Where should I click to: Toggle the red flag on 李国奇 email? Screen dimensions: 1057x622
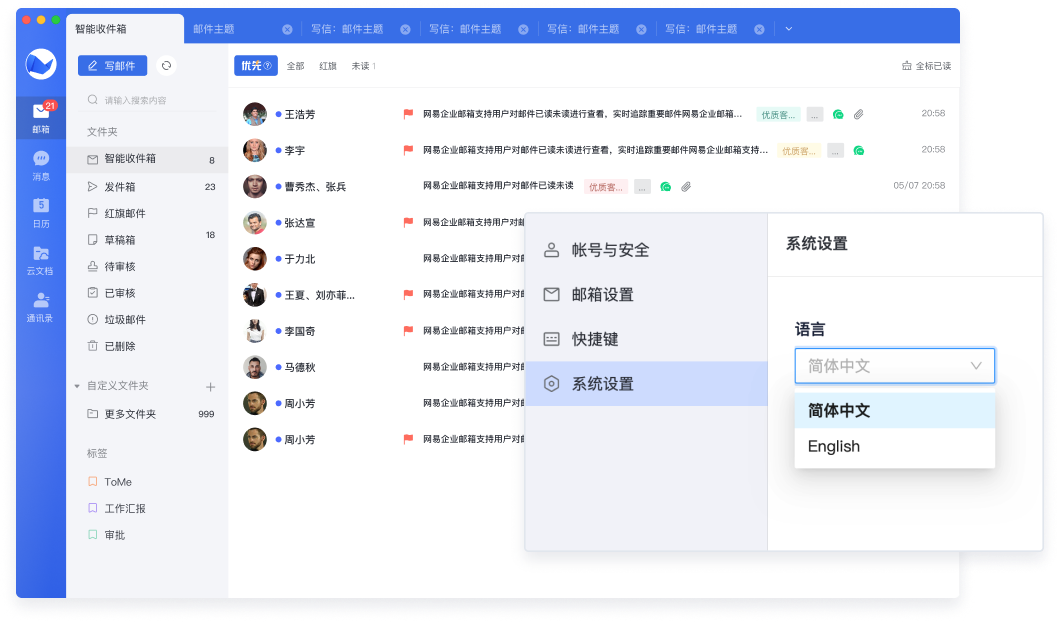point(408,330)
